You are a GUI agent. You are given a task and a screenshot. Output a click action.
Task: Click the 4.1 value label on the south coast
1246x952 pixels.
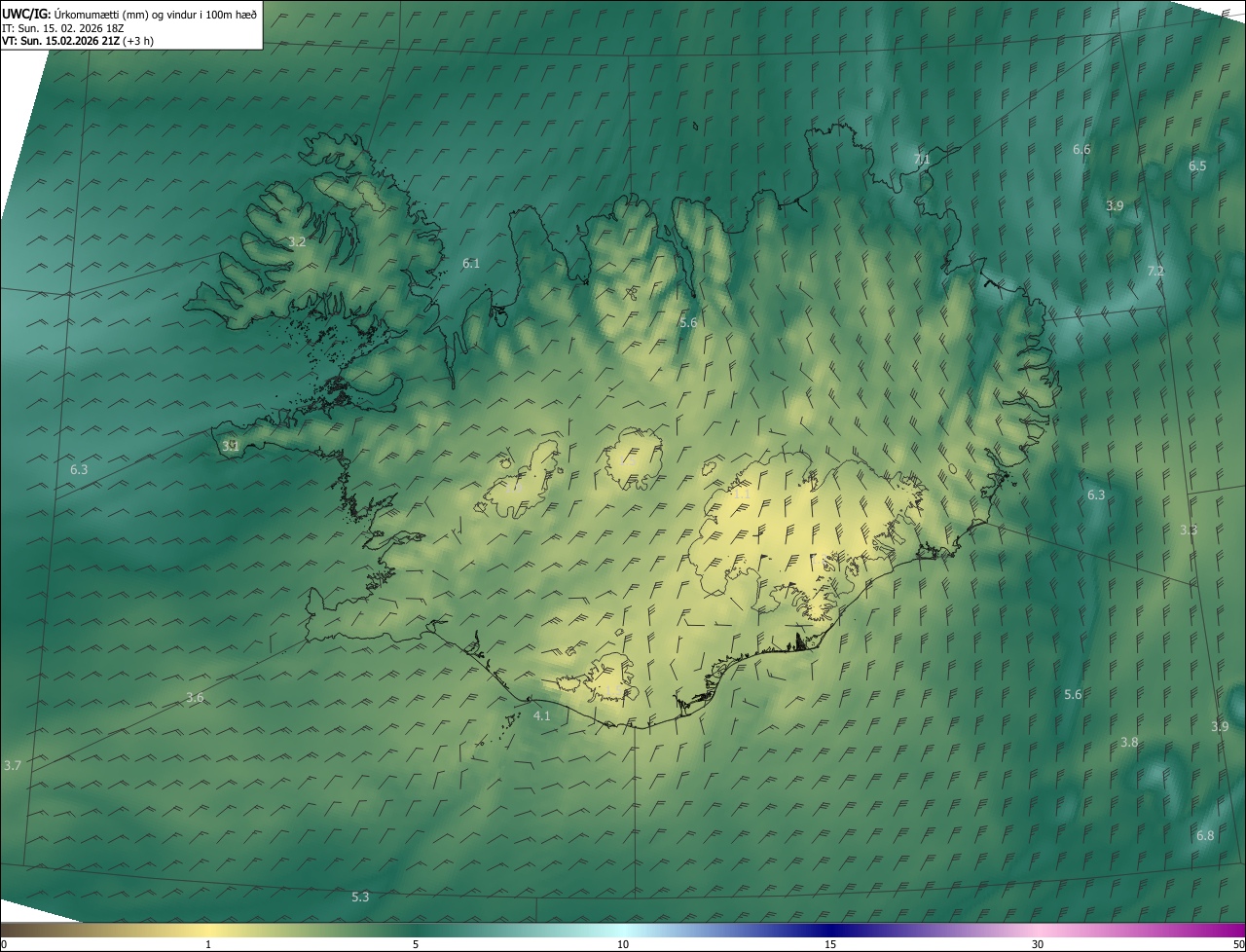coord(542,715)
